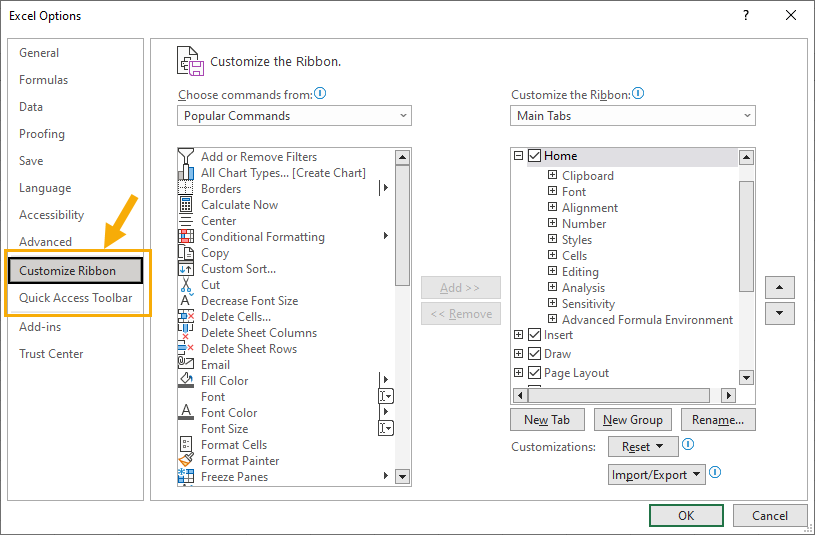Select the Font Size command row

point(286,428)
